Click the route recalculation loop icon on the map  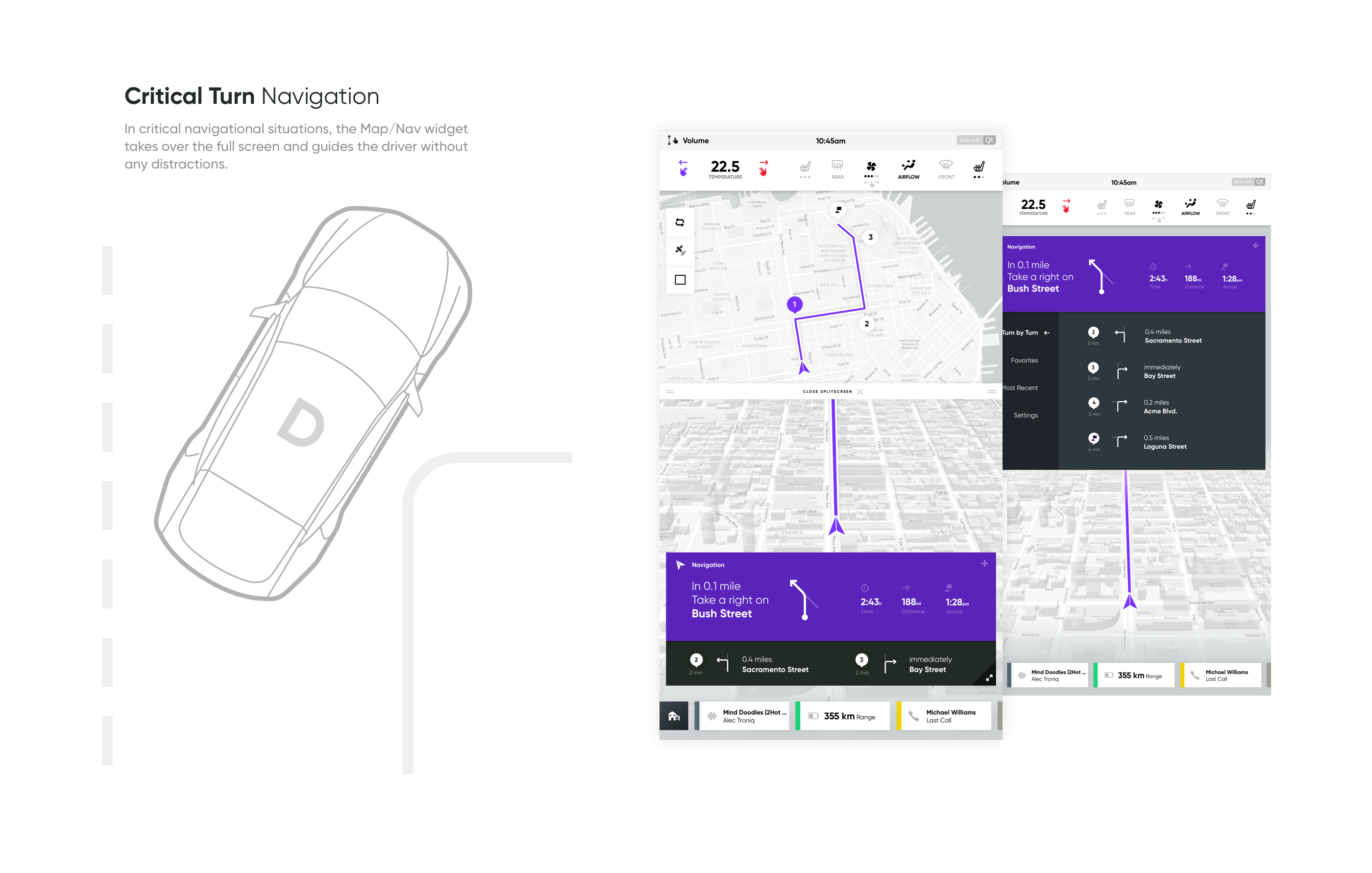680,223
